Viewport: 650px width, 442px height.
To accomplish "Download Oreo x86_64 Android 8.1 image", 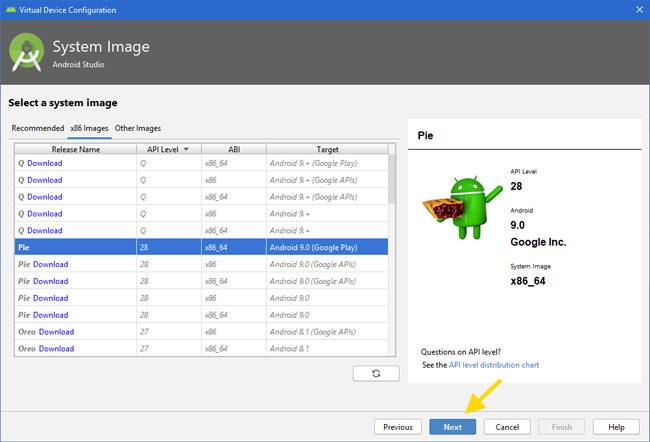I will (x=56, y=349).
